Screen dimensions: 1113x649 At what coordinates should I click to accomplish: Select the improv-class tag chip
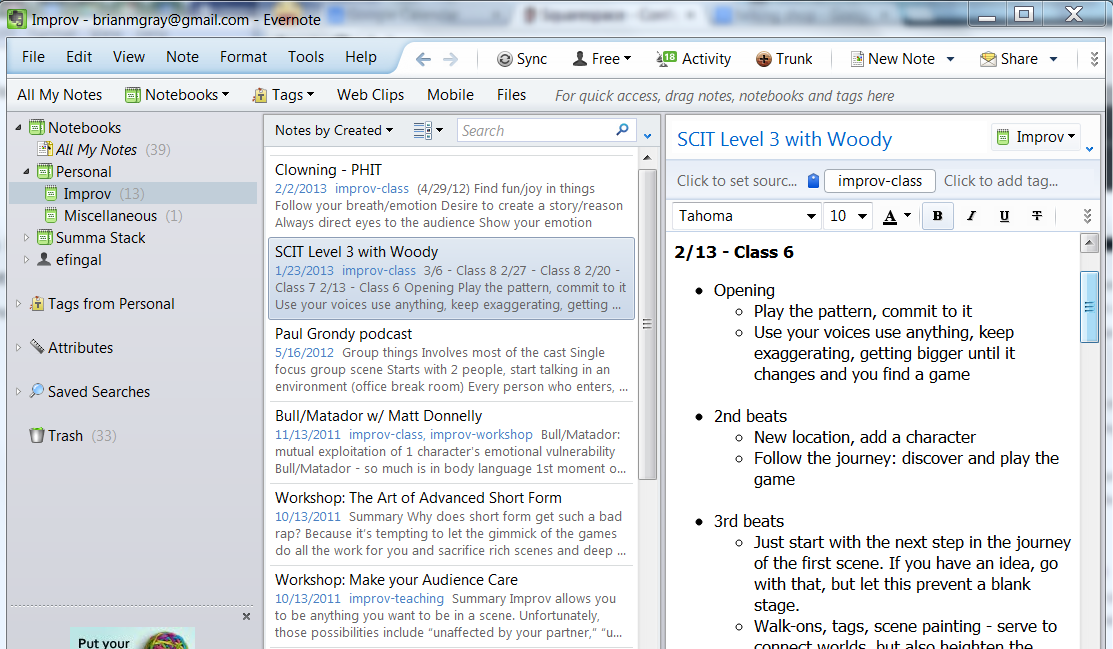point(879,181)
